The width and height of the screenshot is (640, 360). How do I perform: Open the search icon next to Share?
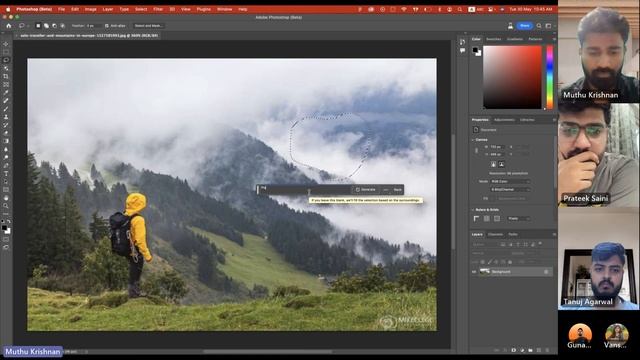click(539, 26)
